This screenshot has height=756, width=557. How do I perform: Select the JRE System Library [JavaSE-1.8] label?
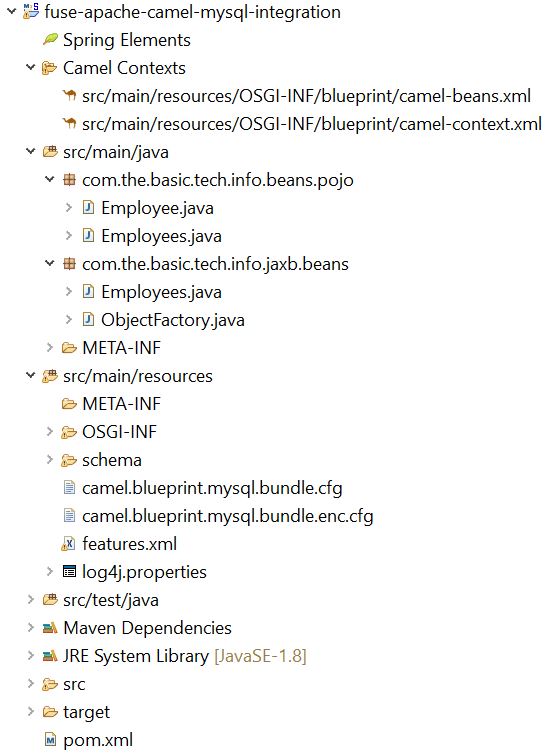[185, 656]
